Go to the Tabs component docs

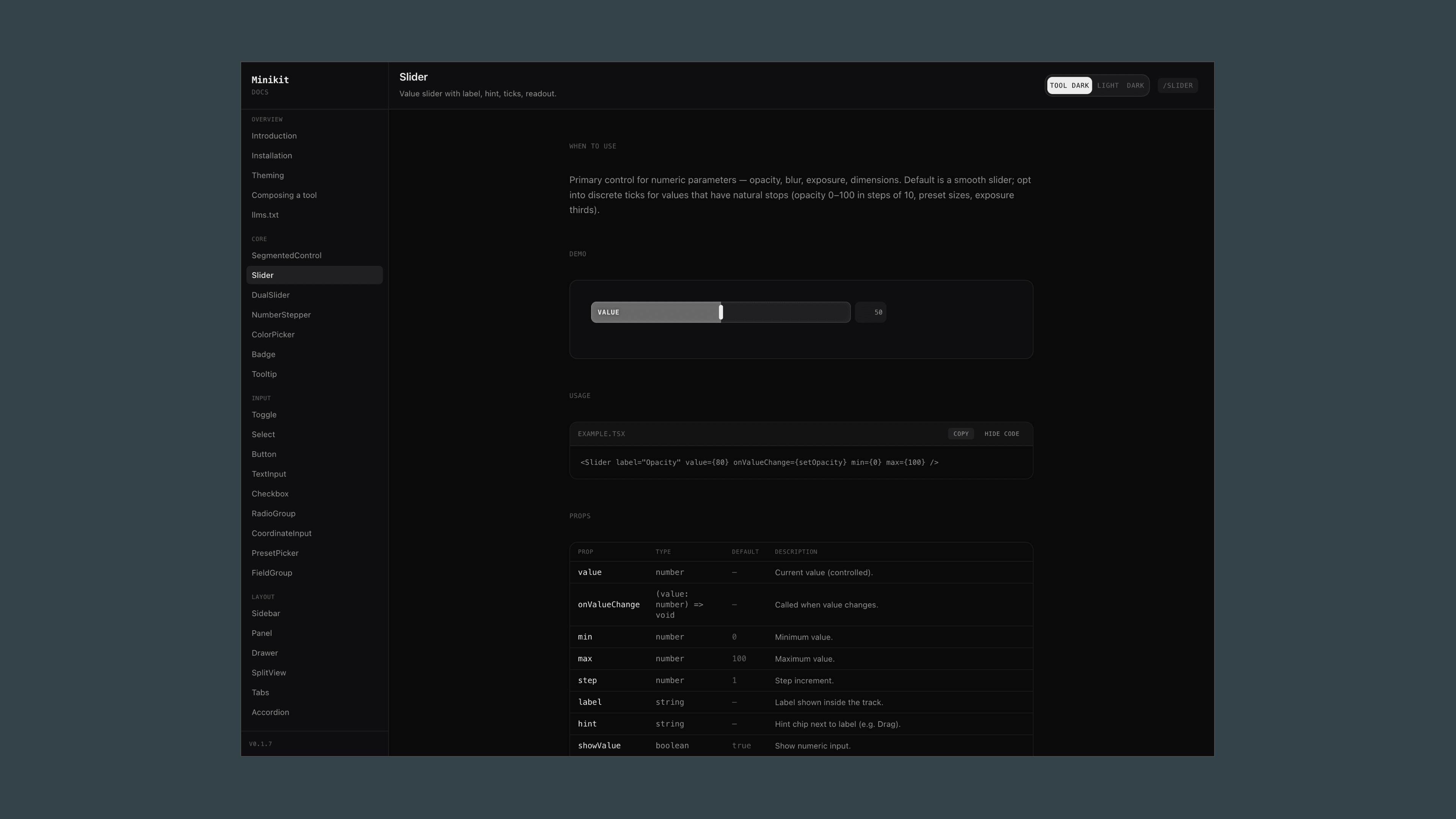(314, 692)
